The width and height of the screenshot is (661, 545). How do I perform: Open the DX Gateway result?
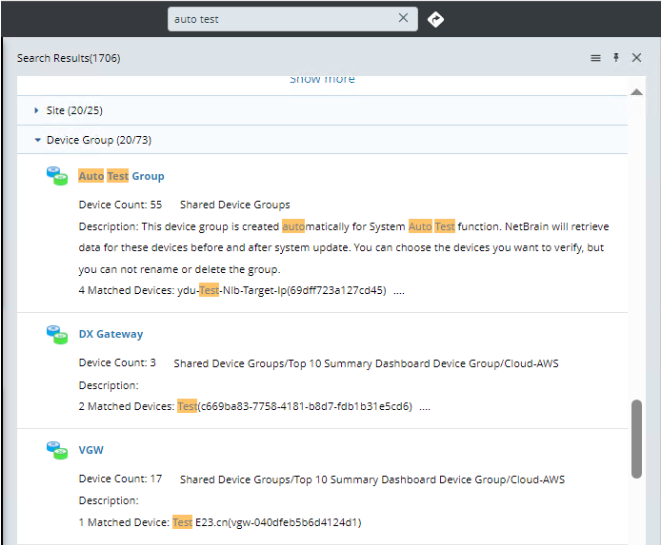(x=110, y=334)
